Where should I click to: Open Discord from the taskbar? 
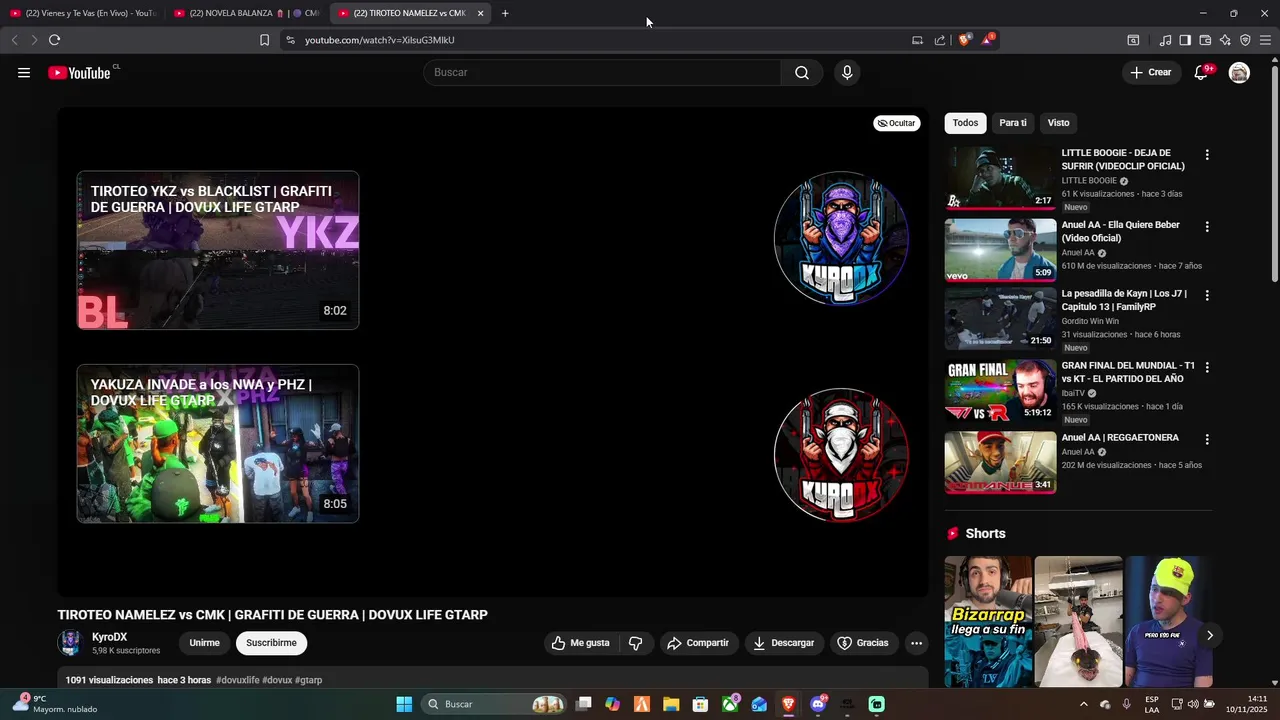pyautogui.click(x=818, y=704)
